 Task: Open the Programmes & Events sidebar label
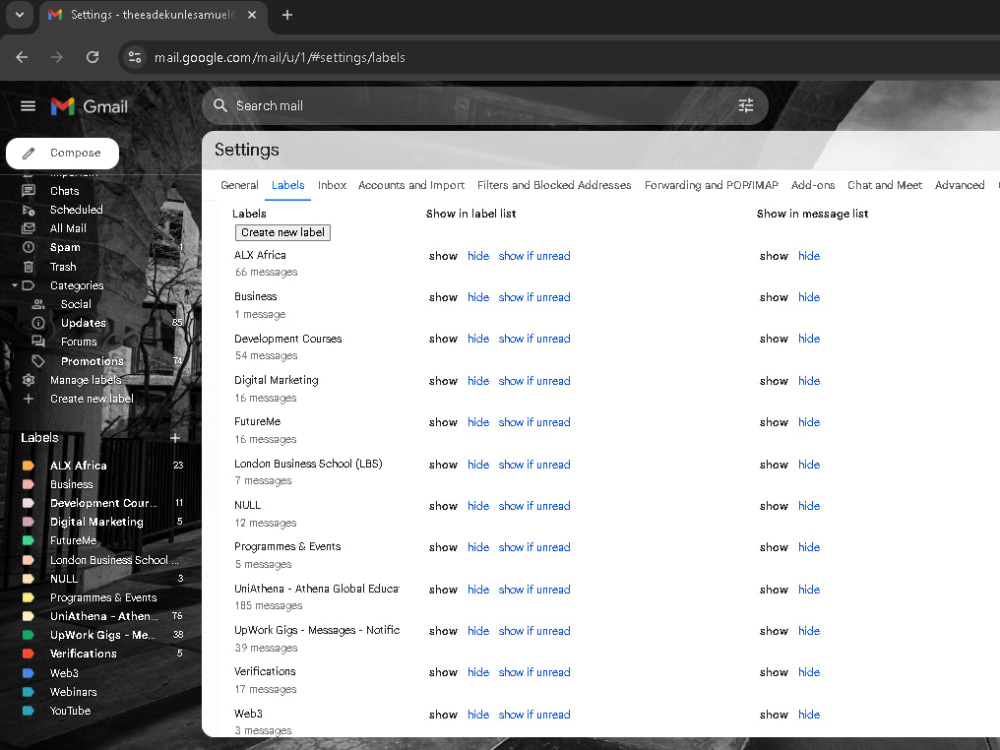click(x=102, y=598)
